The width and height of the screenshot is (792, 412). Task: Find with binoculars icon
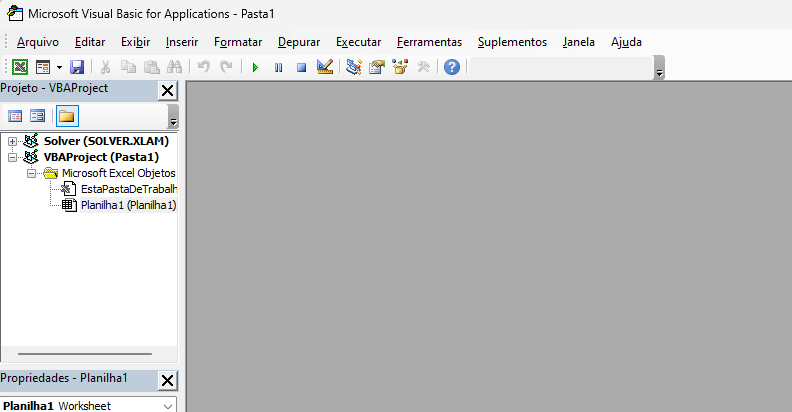174,67
